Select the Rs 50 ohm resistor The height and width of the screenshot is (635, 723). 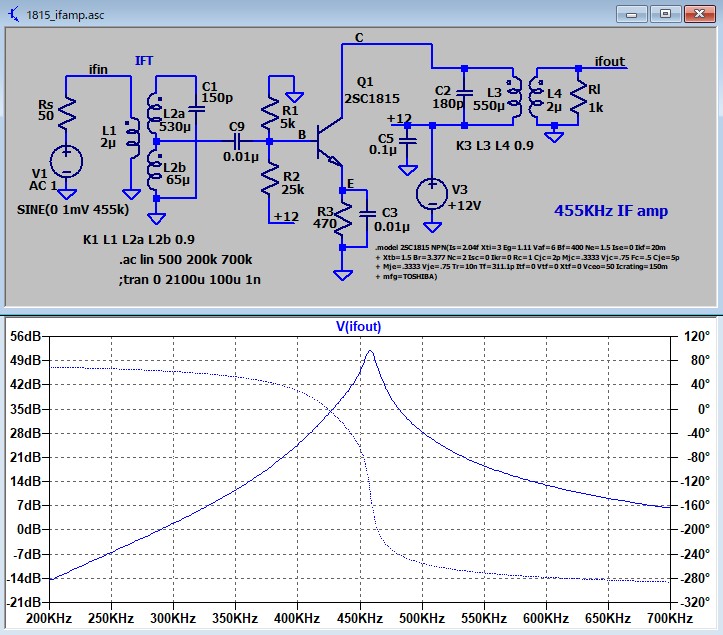coord(66,112)
